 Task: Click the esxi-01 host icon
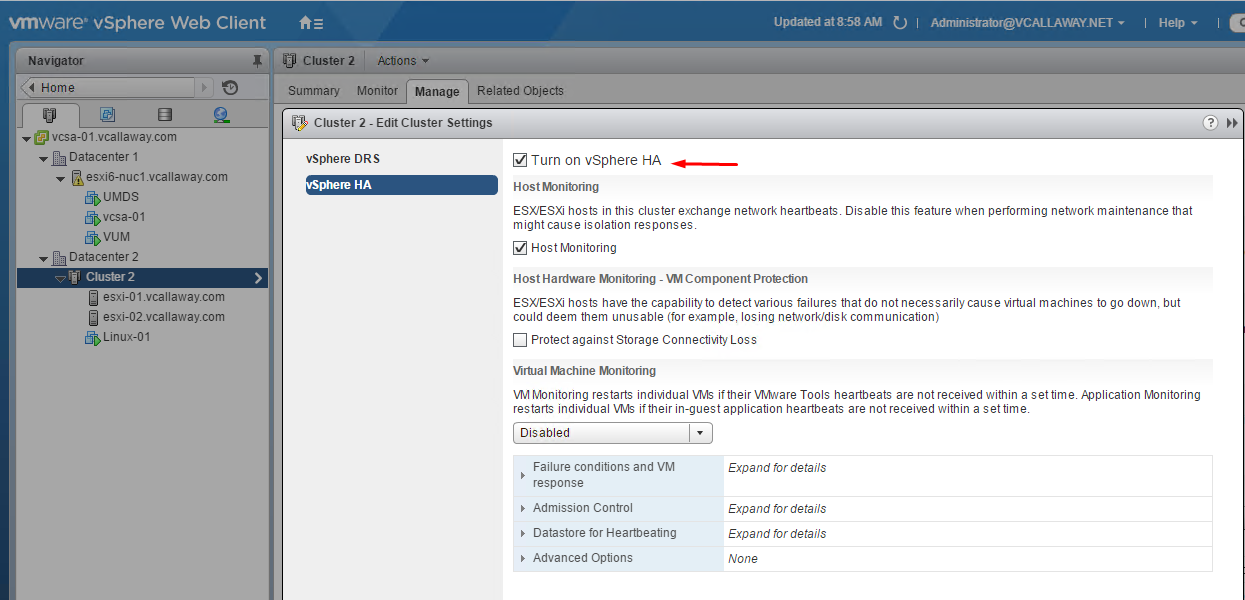click(93, 297)
